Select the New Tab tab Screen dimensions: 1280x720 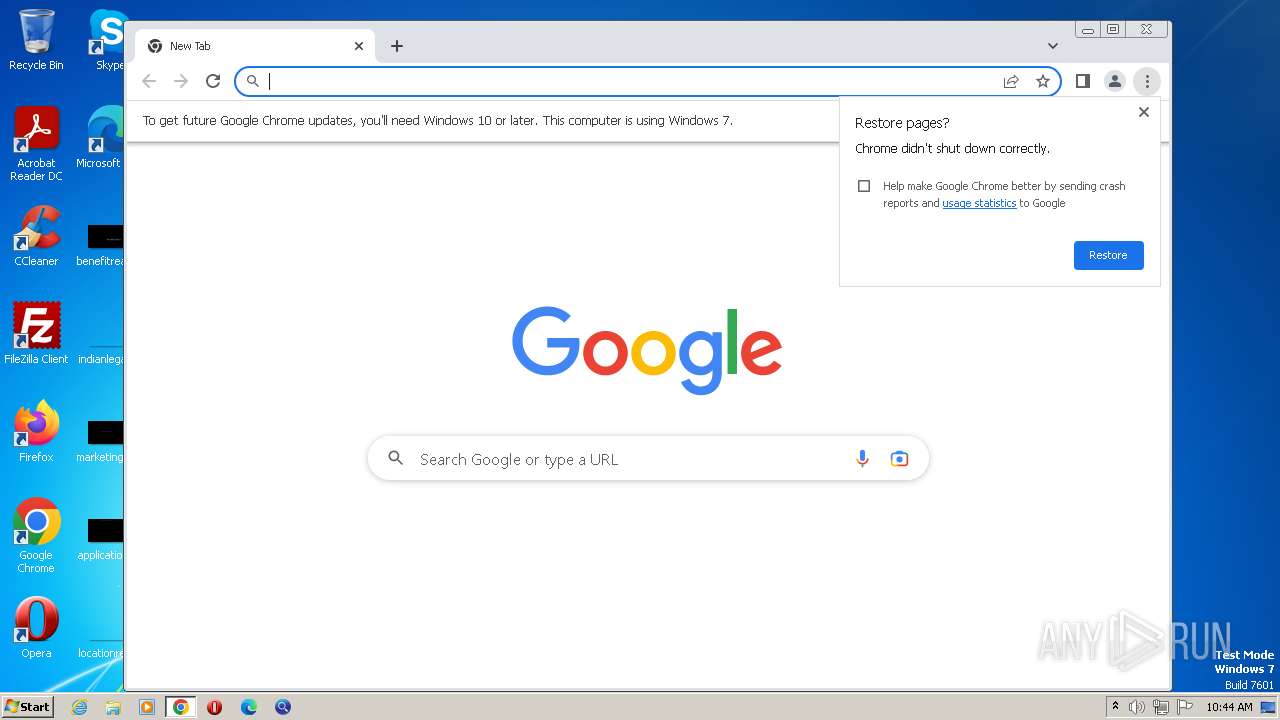pyautogui.click(x=255, y=46)
